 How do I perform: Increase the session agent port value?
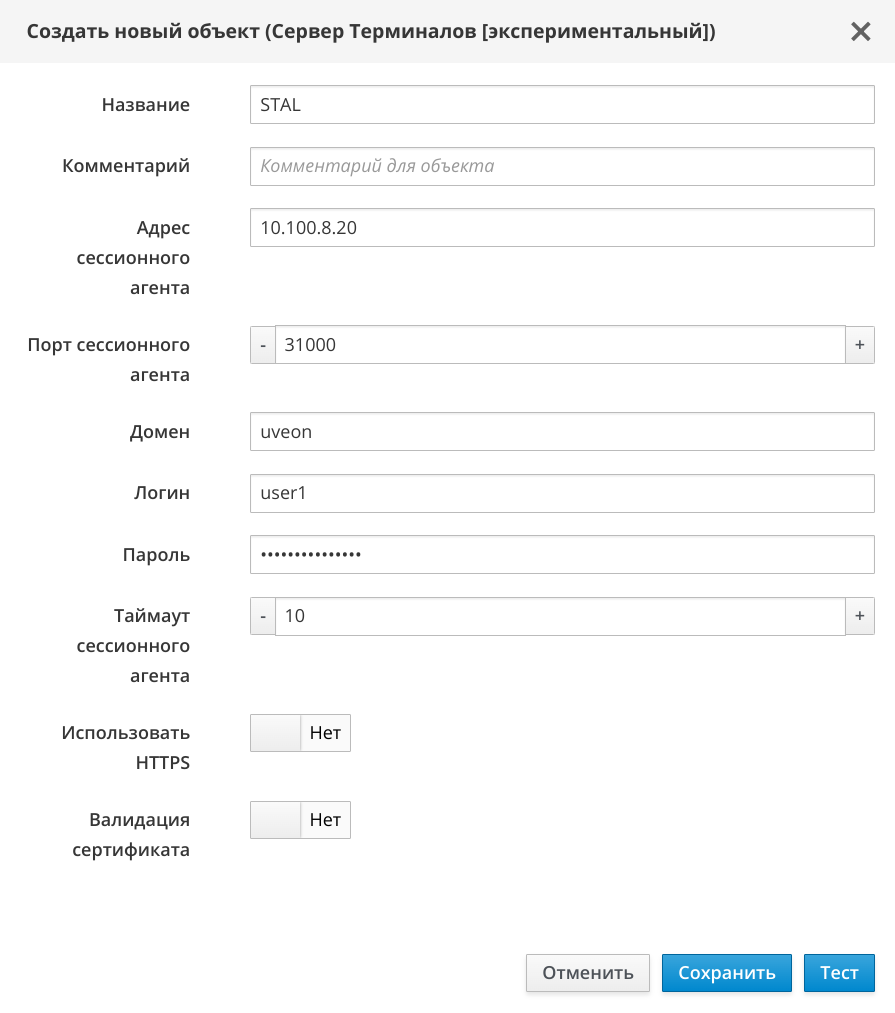860,345
